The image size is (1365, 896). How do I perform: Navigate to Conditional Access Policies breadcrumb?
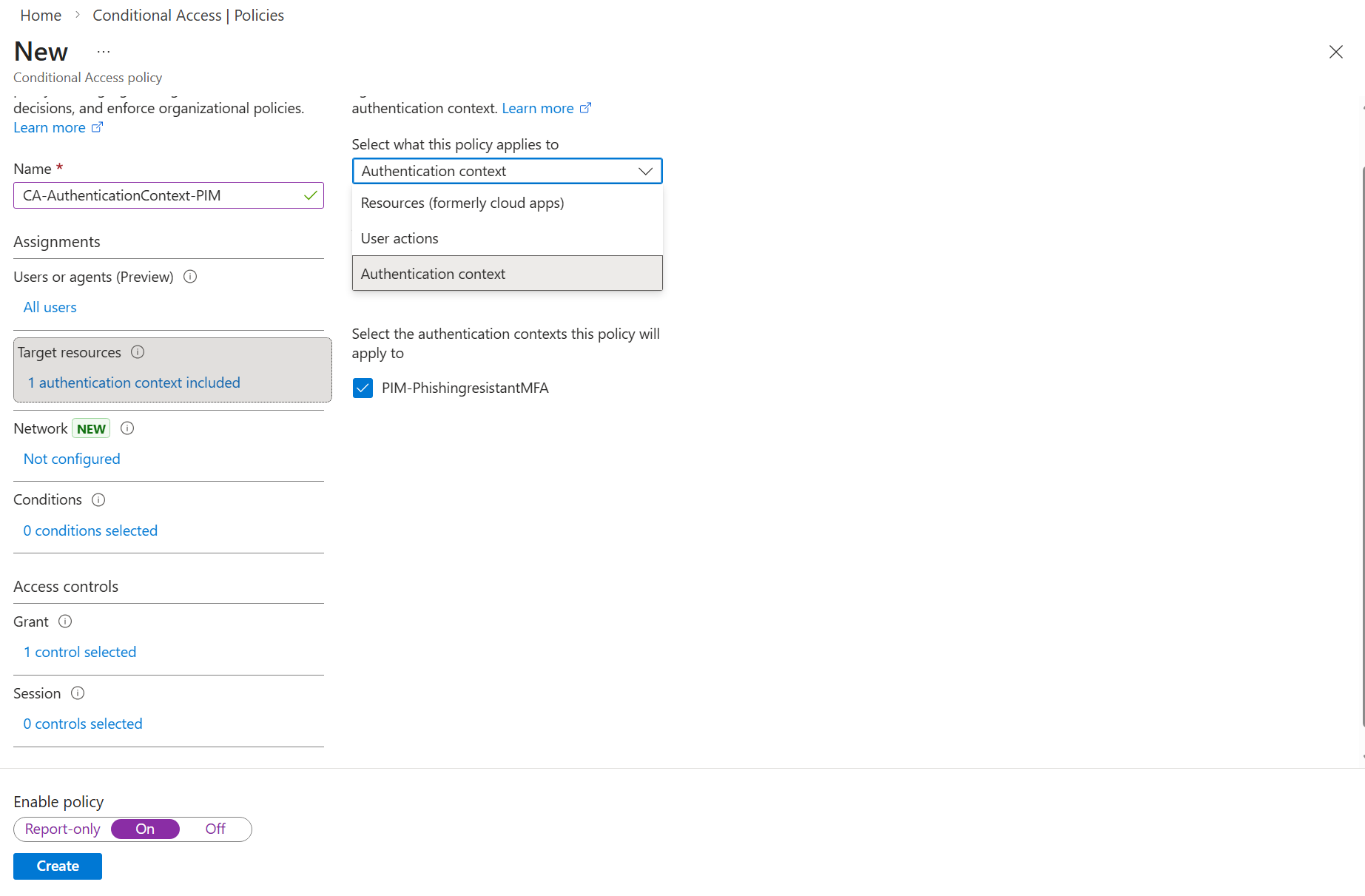(188, 16)
